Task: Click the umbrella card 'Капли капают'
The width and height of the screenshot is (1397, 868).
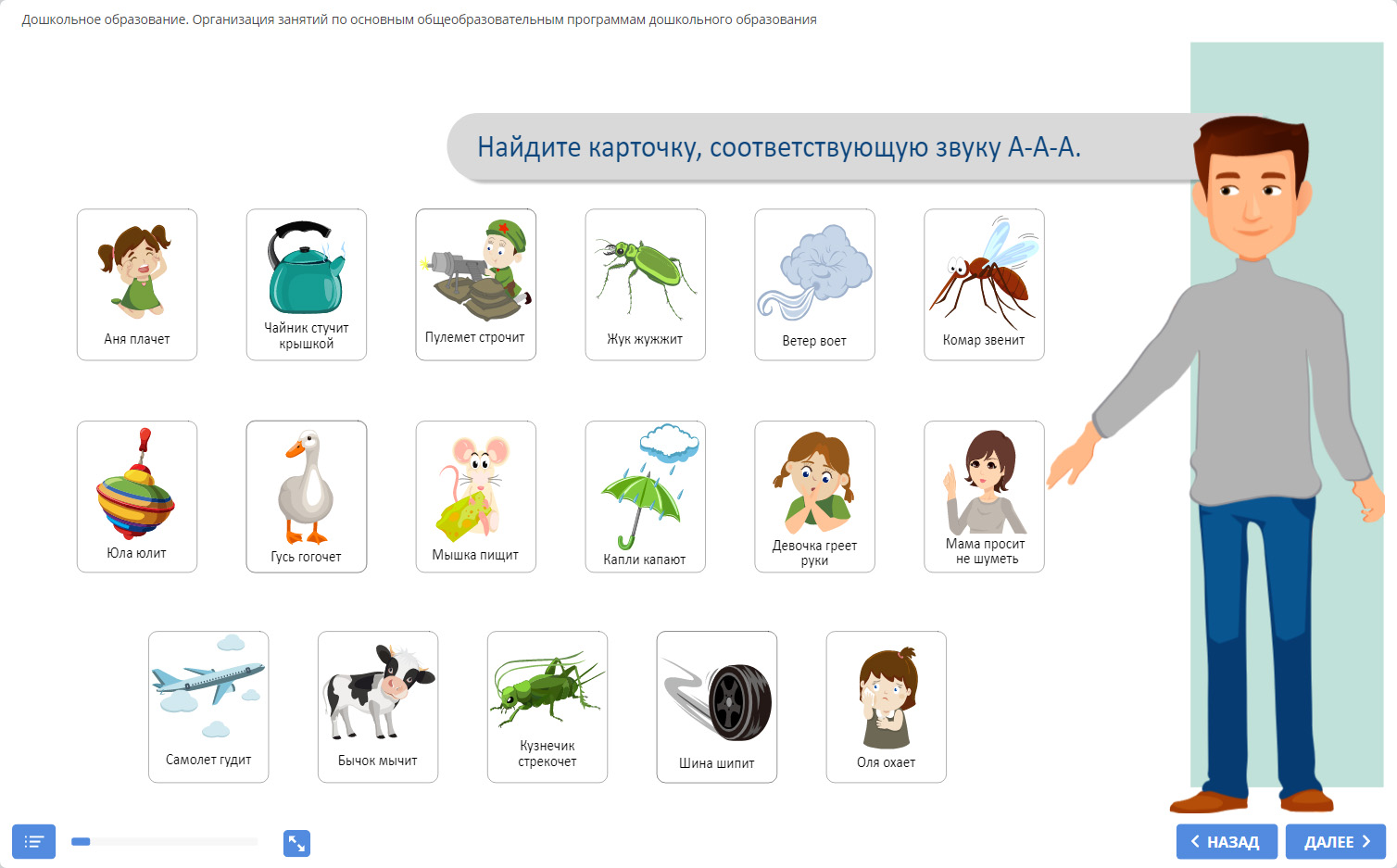Action: pyautogui.click(x=646, y=497)
